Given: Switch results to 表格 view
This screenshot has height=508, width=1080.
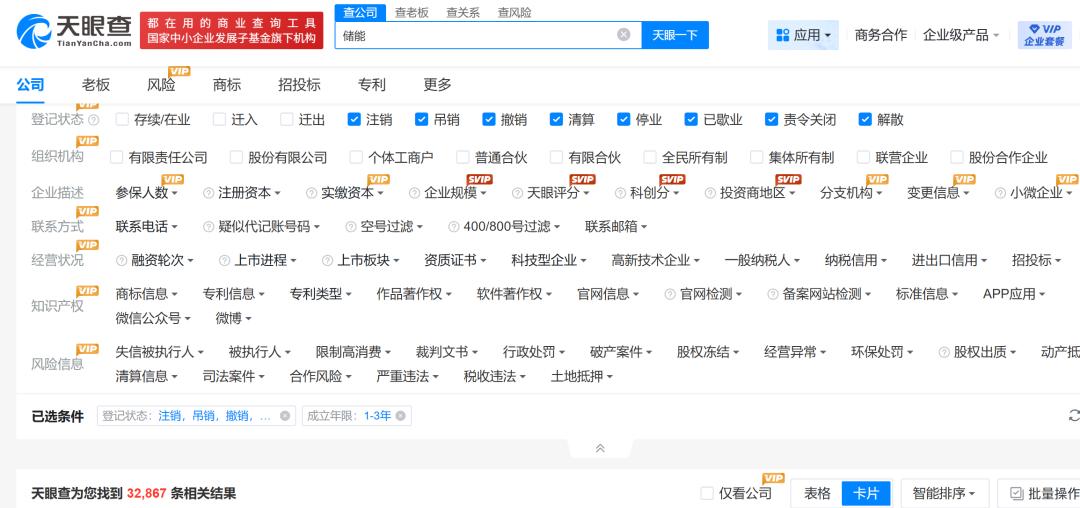Looking at the screenshot, I should click(x=818, y=494).
